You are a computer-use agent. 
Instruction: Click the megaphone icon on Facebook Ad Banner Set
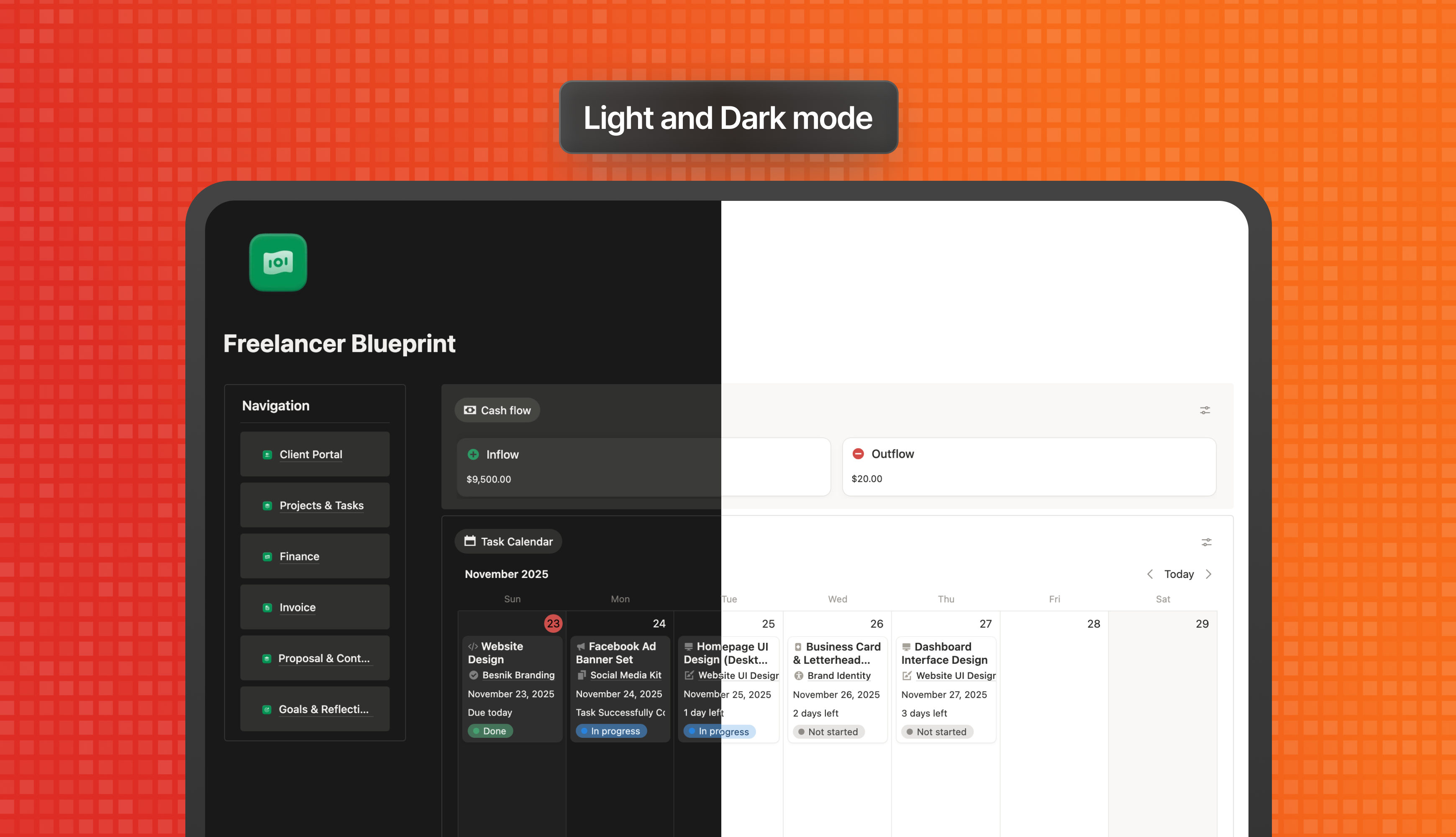click(581, 646)
